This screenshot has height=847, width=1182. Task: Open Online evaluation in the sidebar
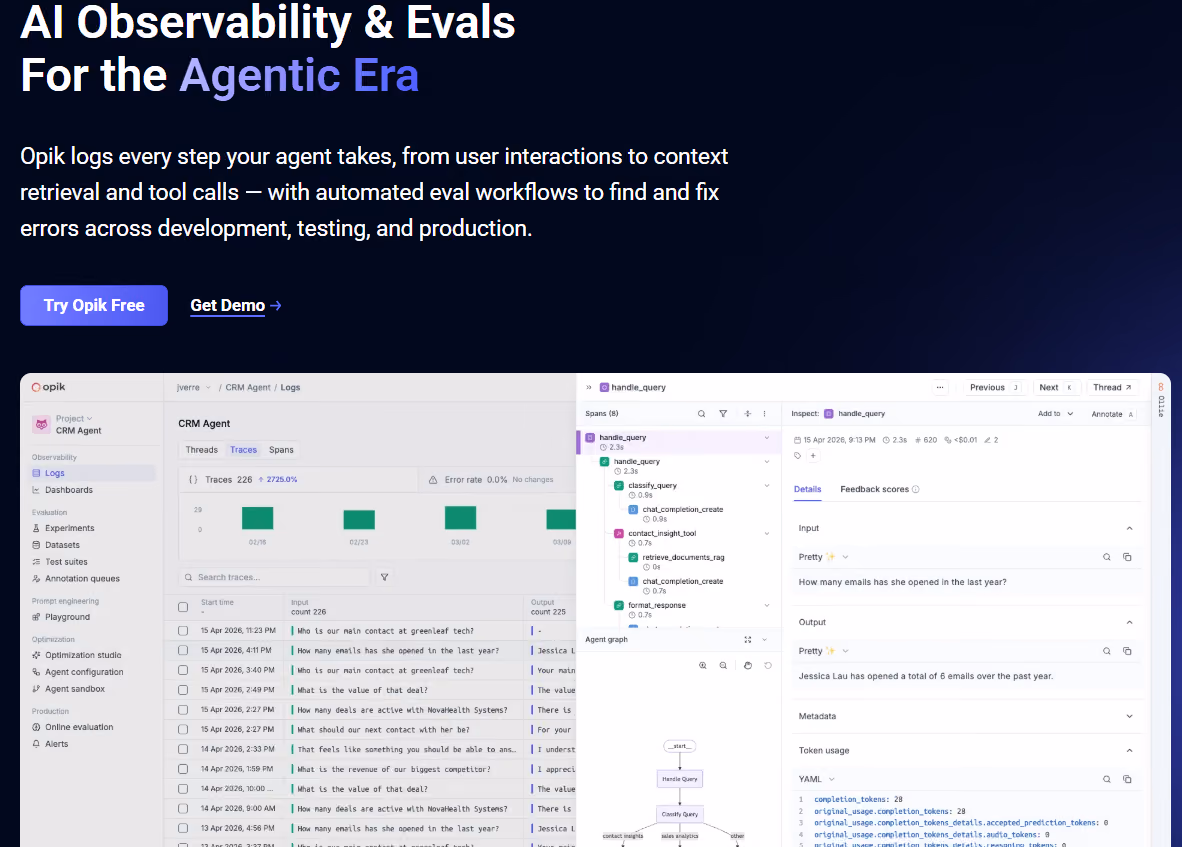coord(79,727)
